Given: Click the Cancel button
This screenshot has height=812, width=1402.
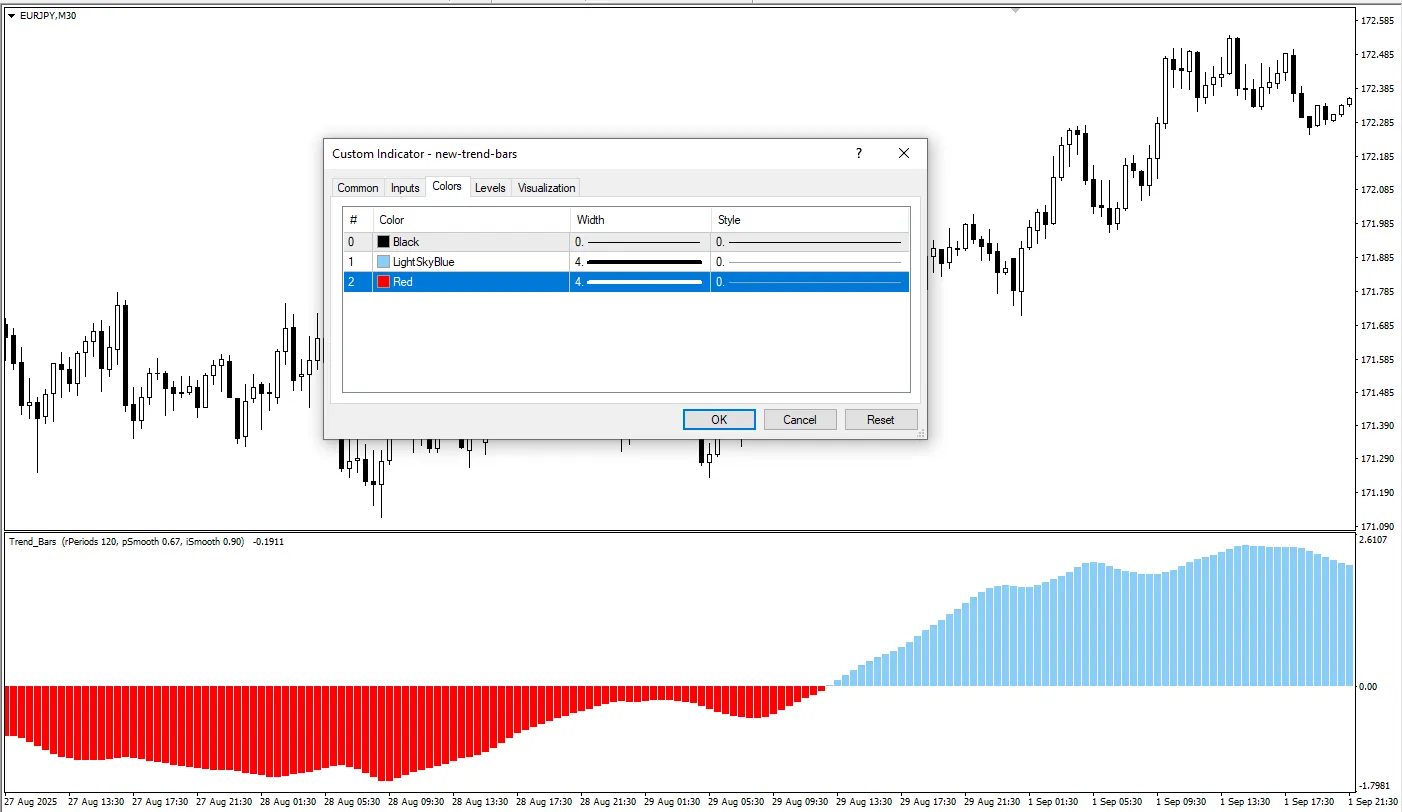Looking at the screenshot, I should (800, 420).
